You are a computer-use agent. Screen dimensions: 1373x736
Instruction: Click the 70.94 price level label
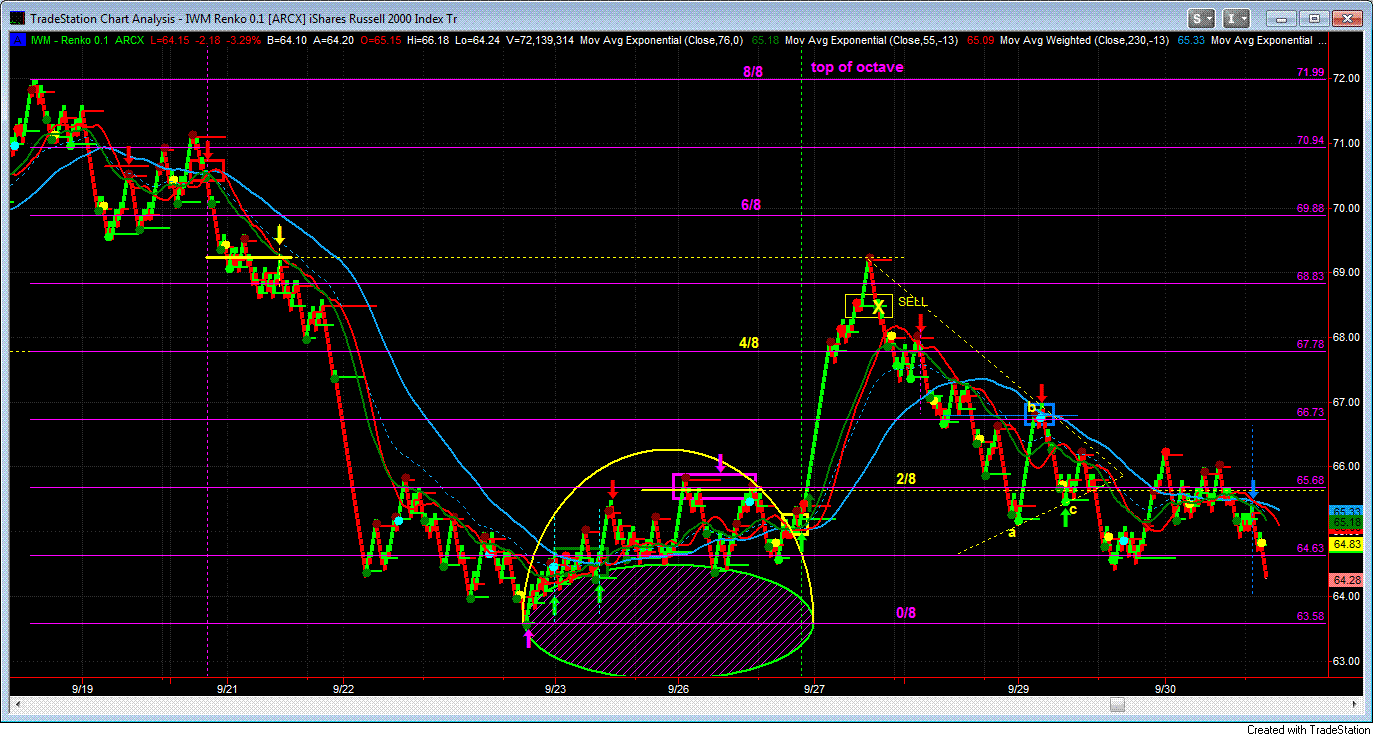click(1310, 141)
